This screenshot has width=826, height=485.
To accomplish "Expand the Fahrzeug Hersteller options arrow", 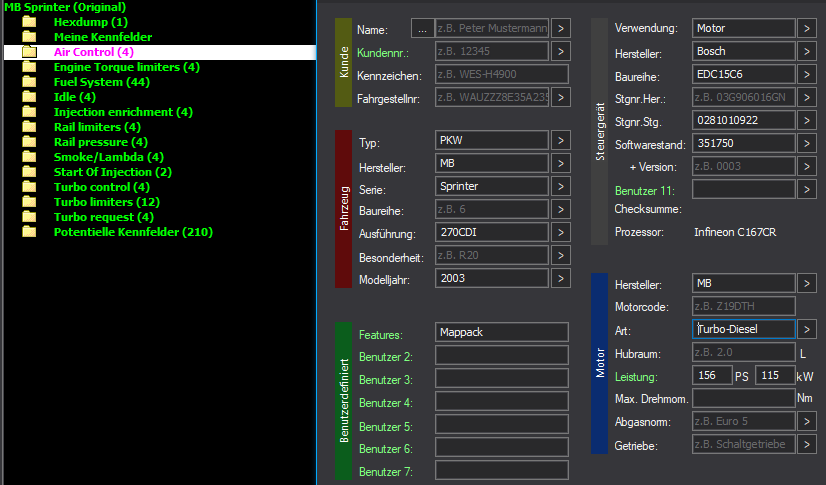I will click(561, 164).
